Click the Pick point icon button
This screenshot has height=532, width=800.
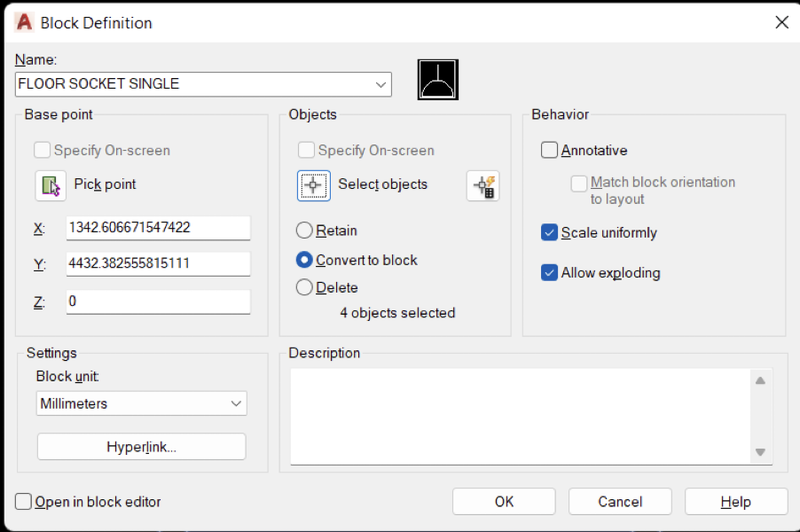point(51,186)
